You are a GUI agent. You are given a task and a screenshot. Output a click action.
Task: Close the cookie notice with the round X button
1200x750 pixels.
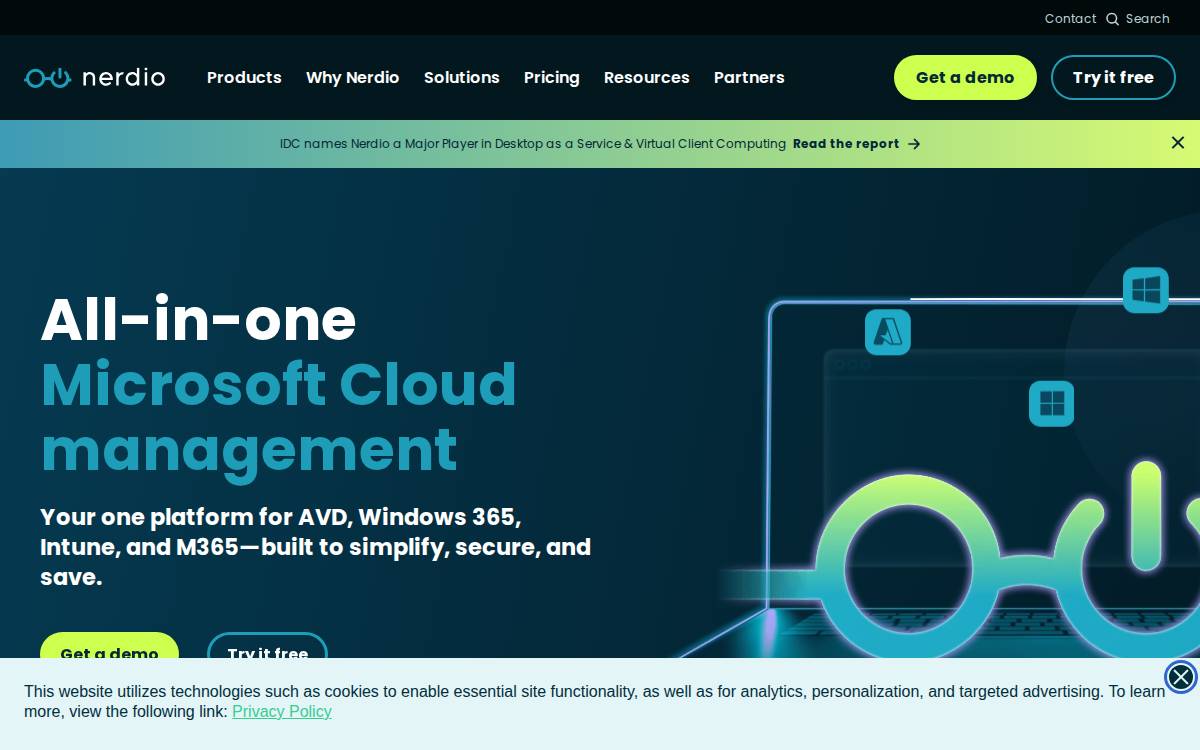(x=1181, y=677)
